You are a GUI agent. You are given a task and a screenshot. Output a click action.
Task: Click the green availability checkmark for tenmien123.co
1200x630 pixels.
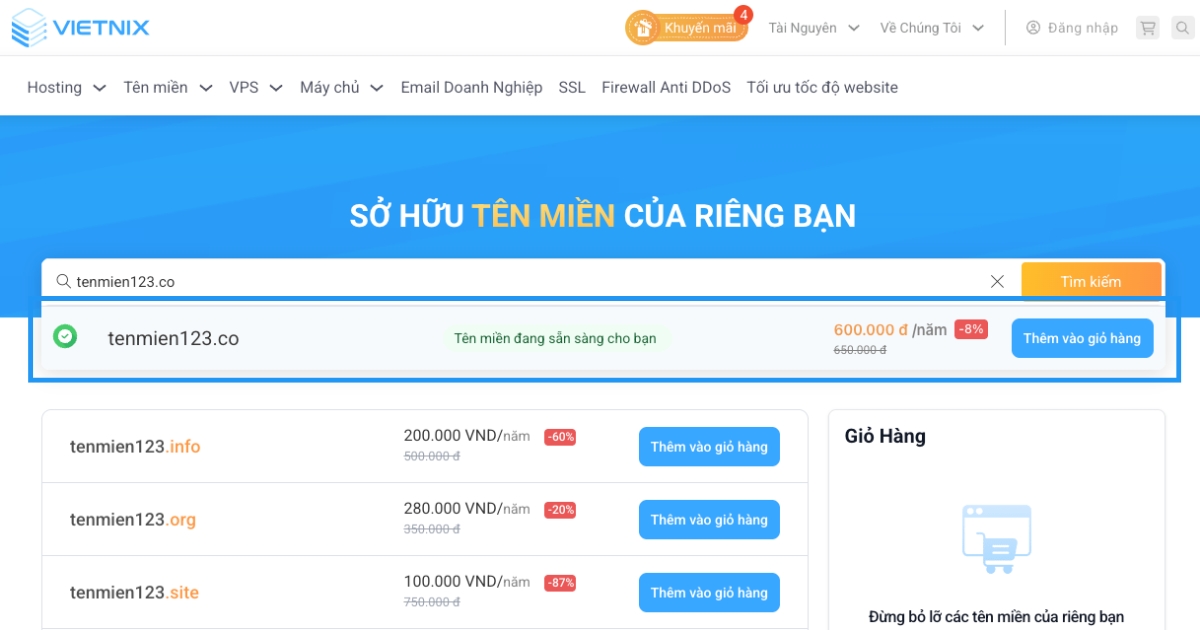pyautogui.click(x=65, y=337)
